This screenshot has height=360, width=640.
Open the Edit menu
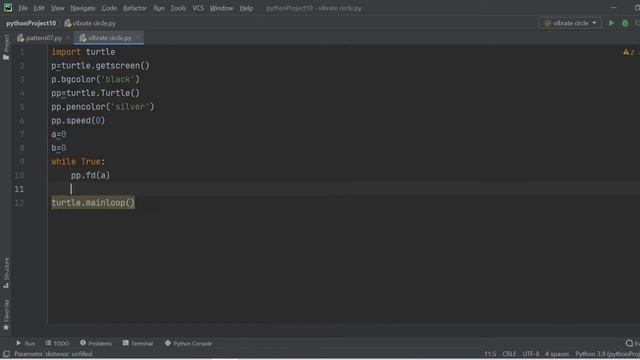coord(39,8)
